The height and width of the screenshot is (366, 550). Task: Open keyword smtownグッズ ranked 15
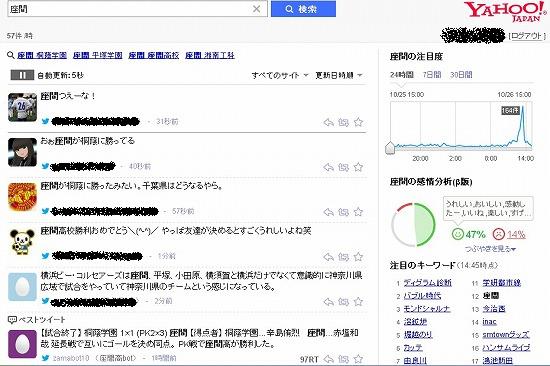click(506, 335)
